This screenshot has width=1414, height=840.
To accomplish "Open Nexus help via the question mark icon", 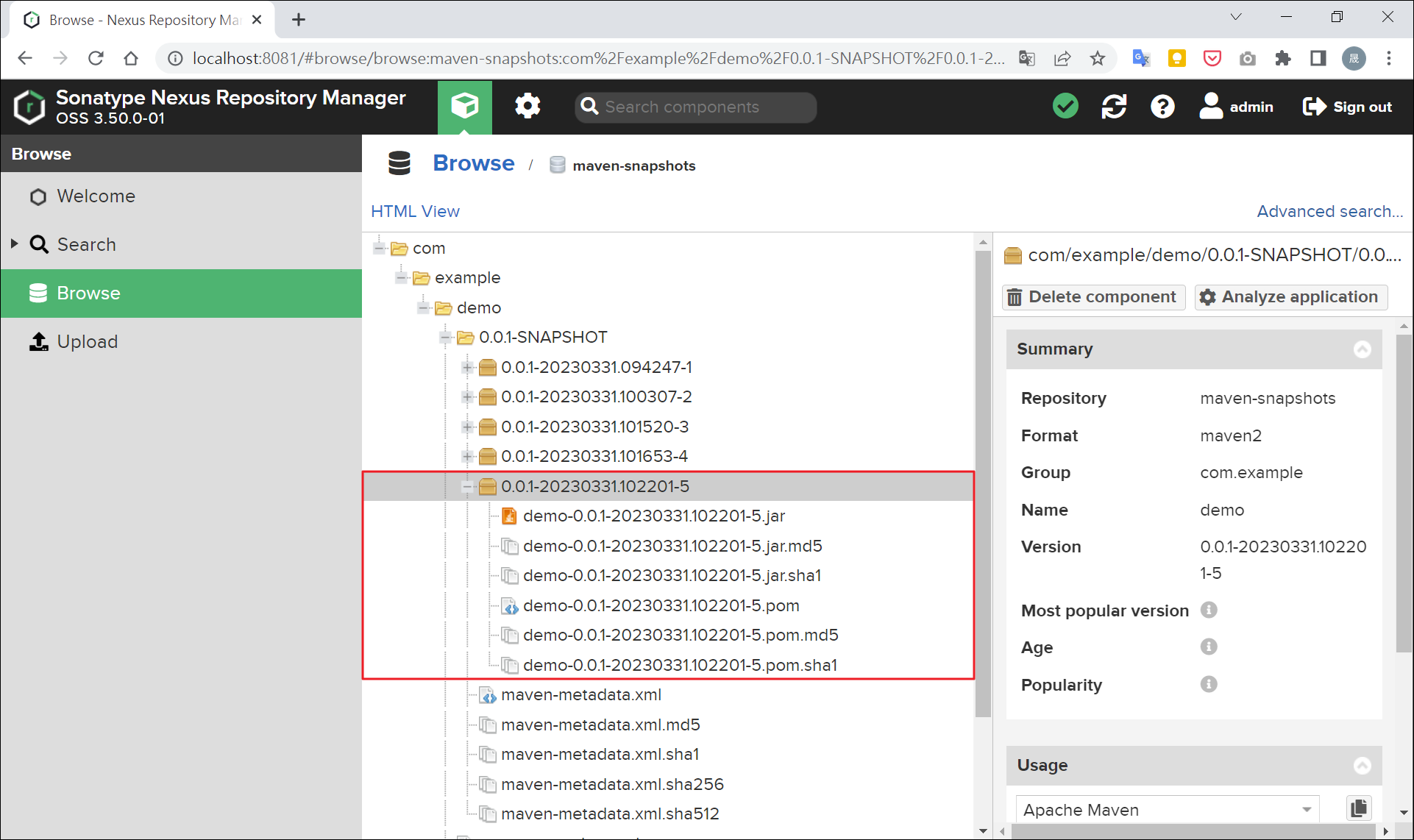I will pos(1162,106).
